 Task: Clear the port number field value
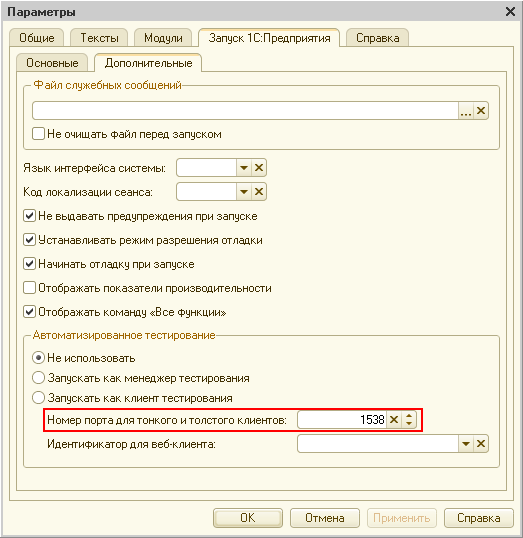tap(394, 420)
